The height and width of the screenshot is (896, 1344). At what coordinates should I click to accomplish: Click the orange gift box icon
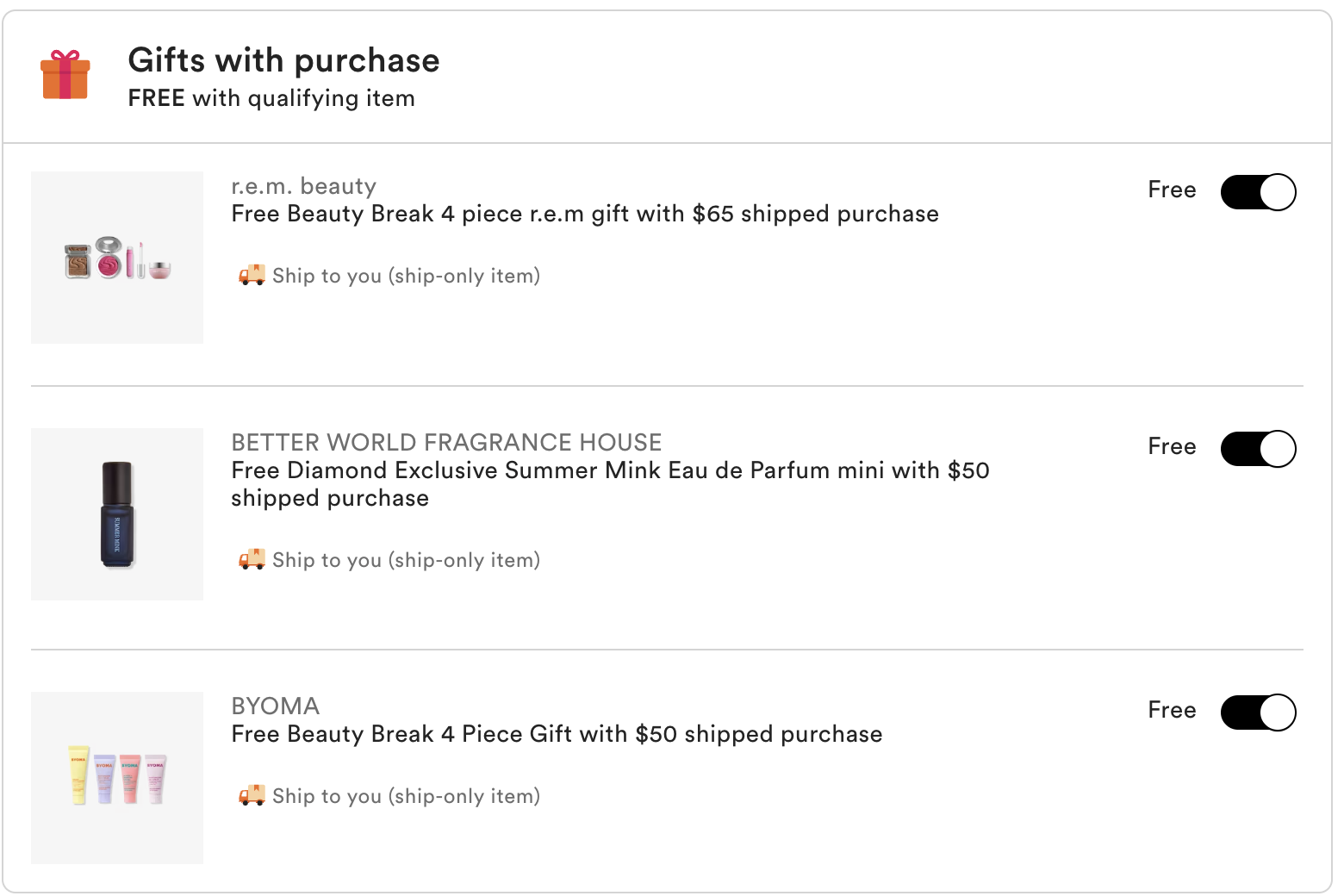click(x=65, y=75)
